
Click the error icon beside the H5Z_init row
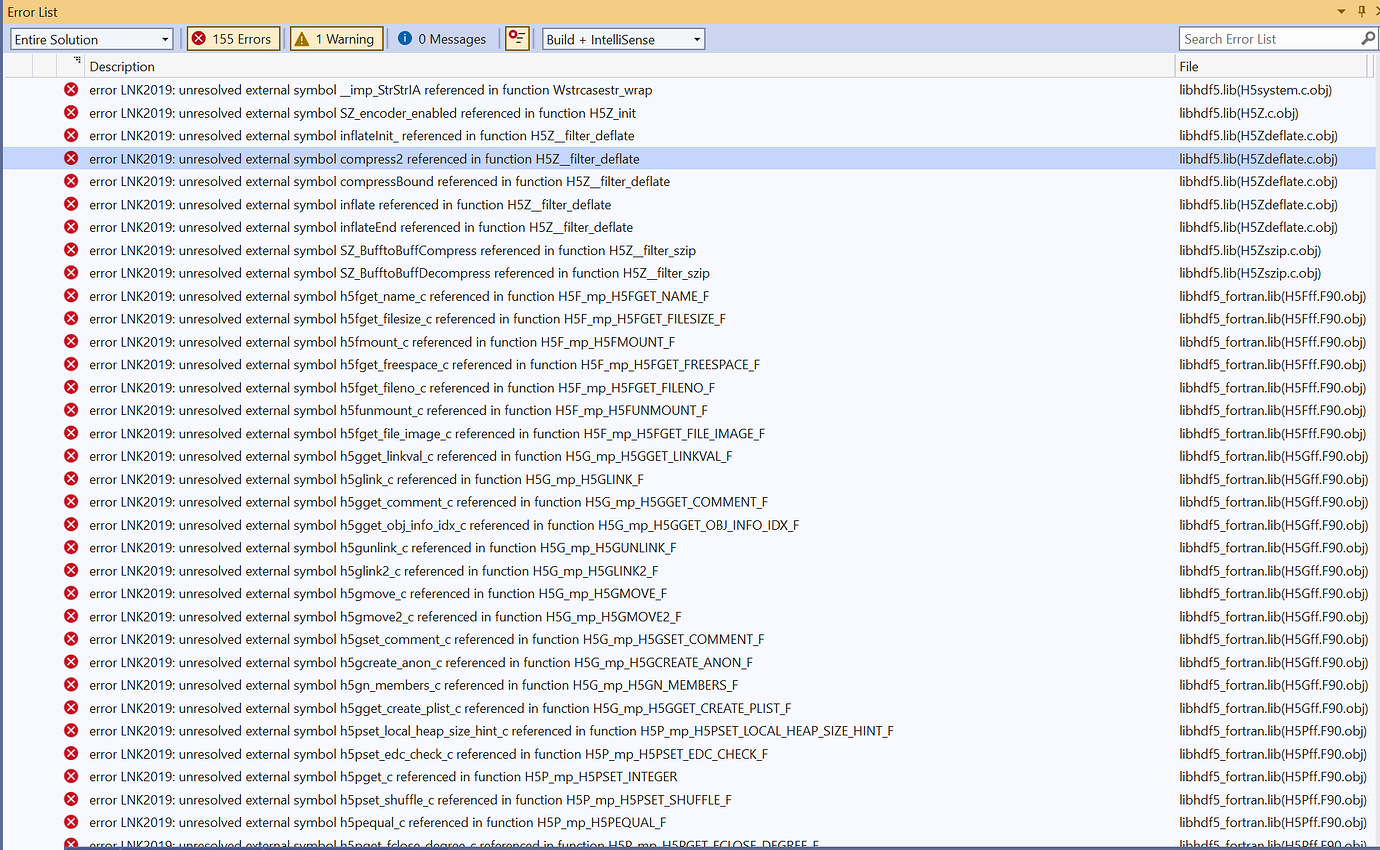70,112
